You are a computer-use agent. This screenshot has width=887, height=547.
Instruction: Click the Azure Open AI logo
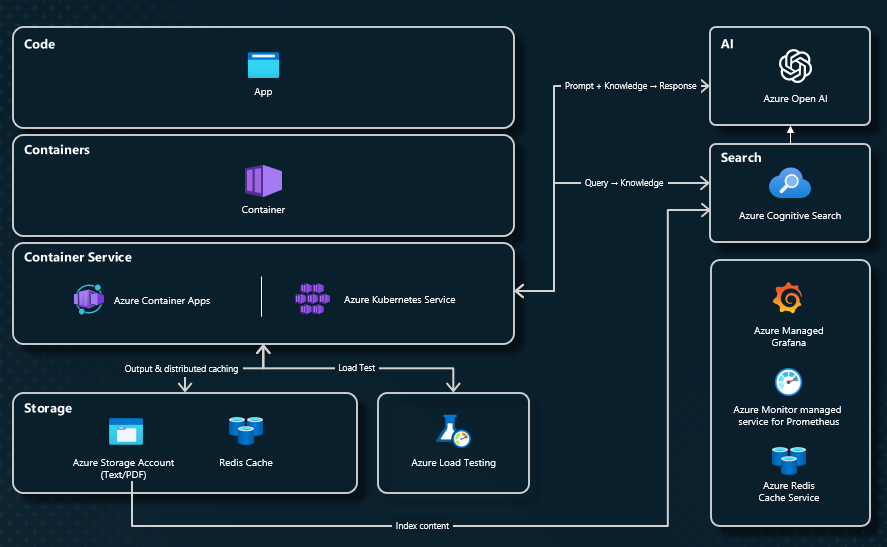[x=795, y=66]
